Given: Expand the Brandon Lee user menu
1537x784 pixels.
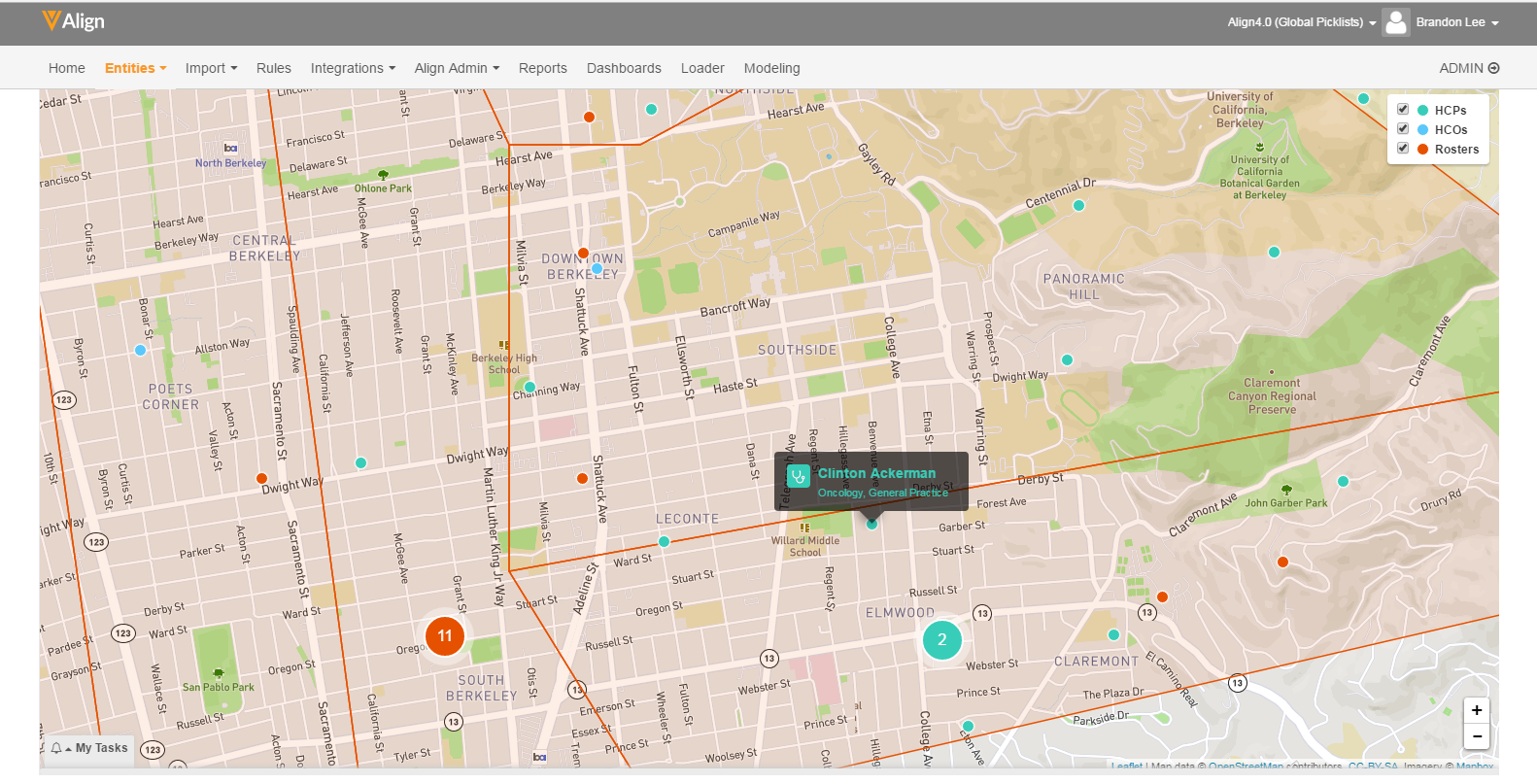Looking at the screenshot, I should (1456, 22).
